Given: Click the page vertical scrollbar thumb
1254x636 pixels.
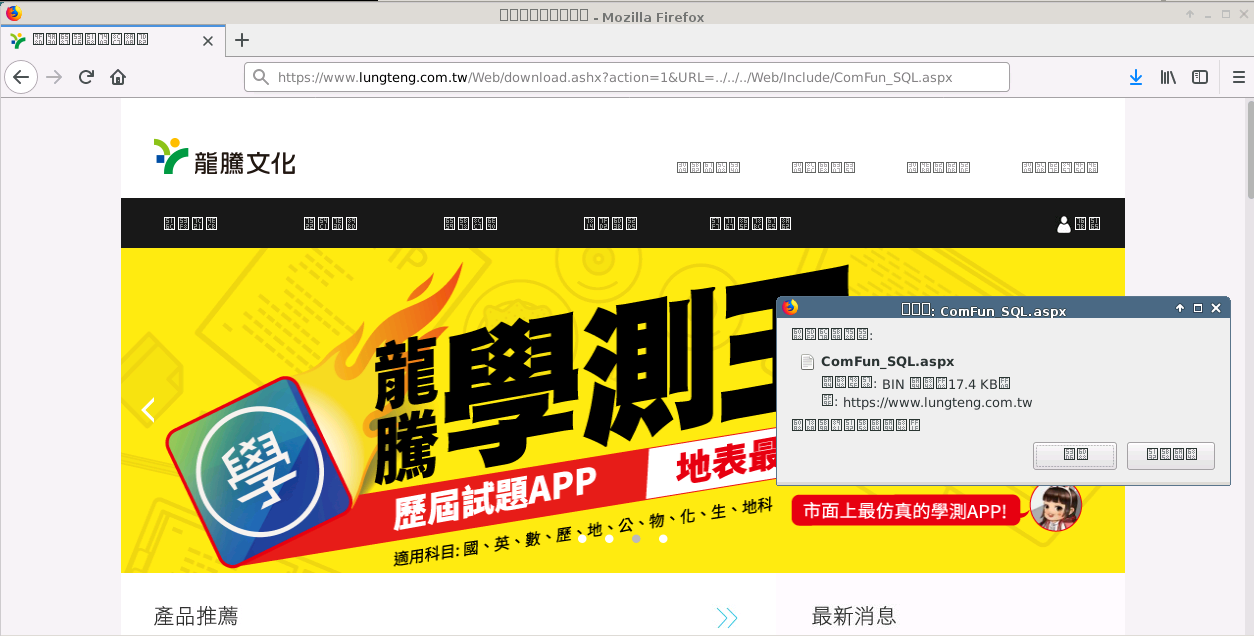Looking at the screenshot, I should point(1250,150).
